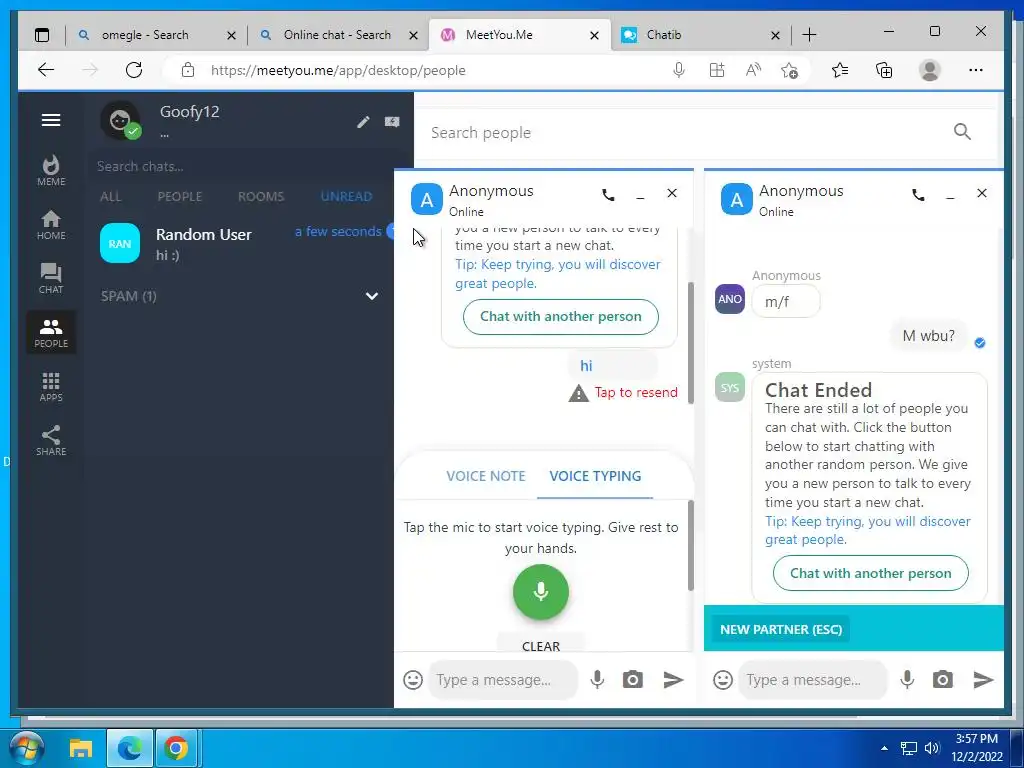This screenshot has height=768, width=1024.
Task: Open emoji picker in right chat
Action: click(x=723, y=680)
